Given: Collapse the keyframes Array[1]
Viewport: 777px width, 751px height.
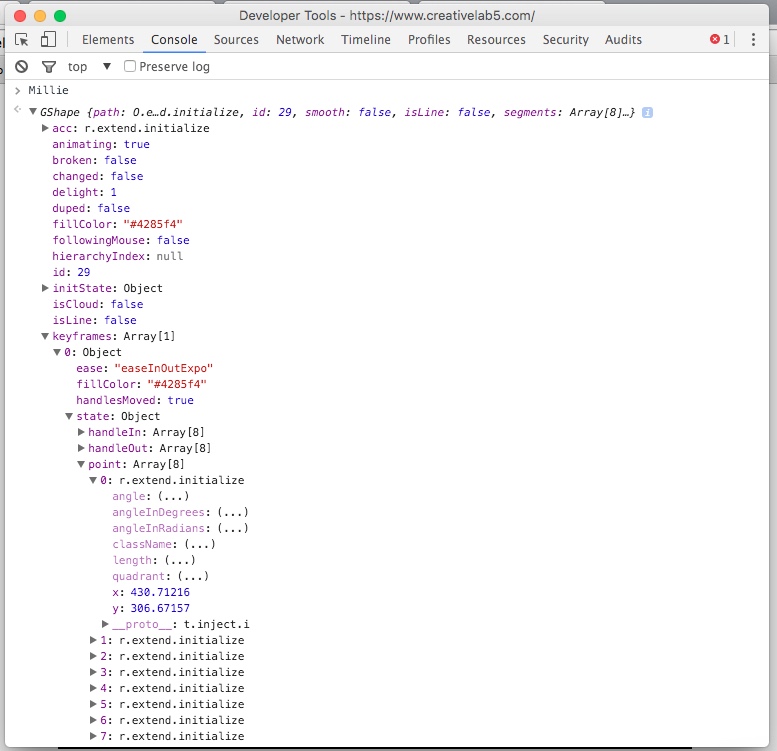Looking at the screenshot, I should 45,336.
